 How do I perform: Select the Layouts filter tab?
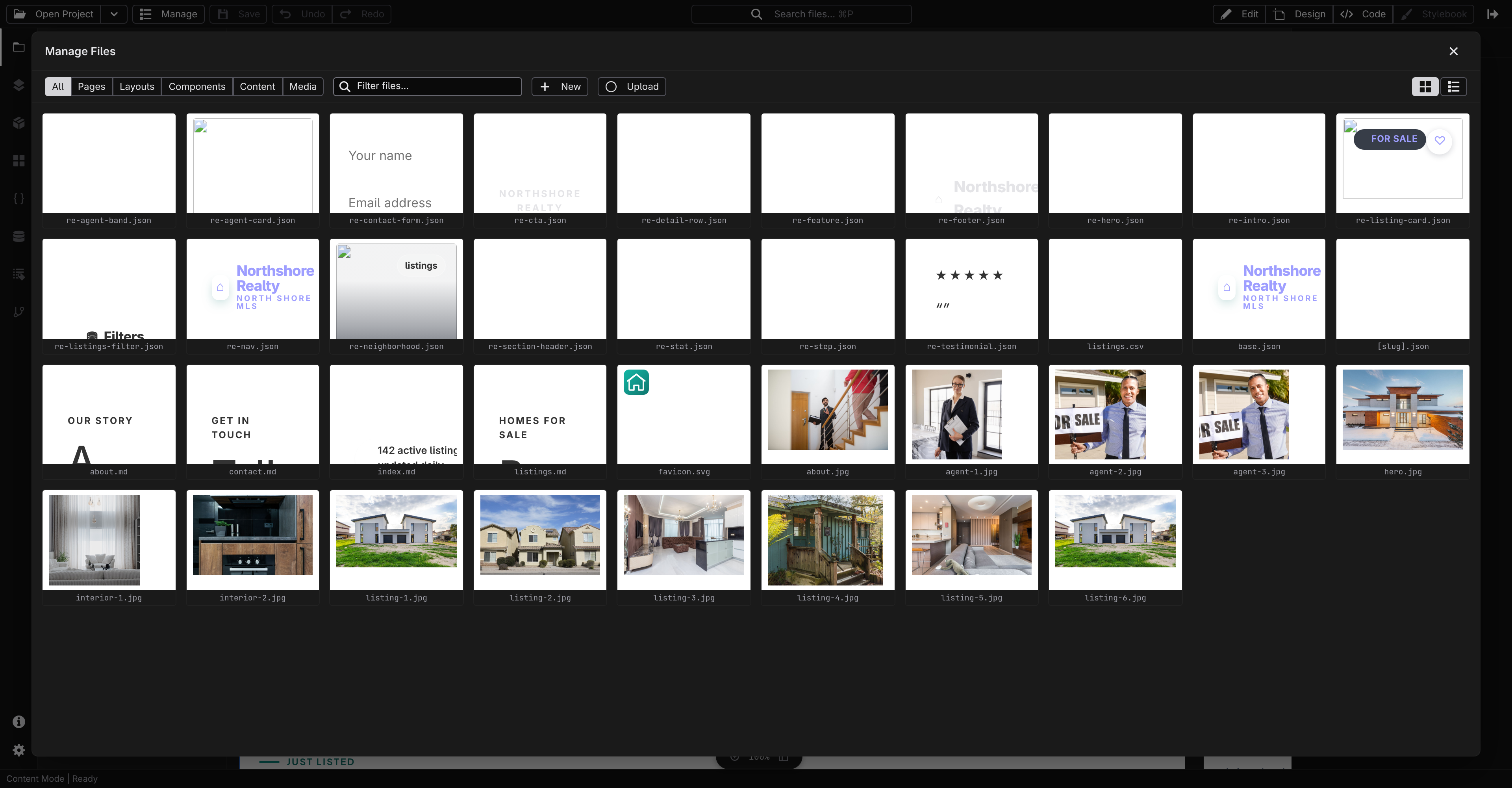click(137, 86)
